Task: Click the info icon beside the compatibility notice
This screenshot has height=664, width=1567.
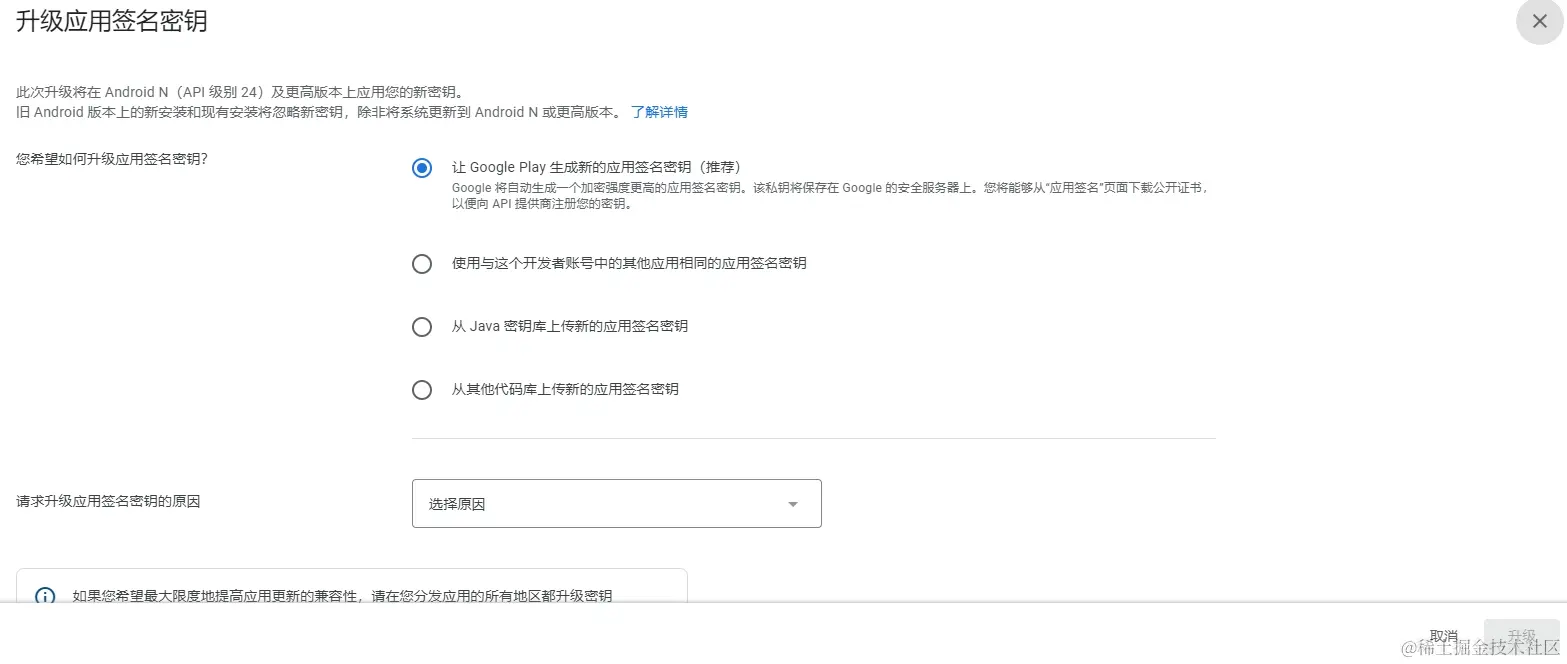Action: coord(43,597)
